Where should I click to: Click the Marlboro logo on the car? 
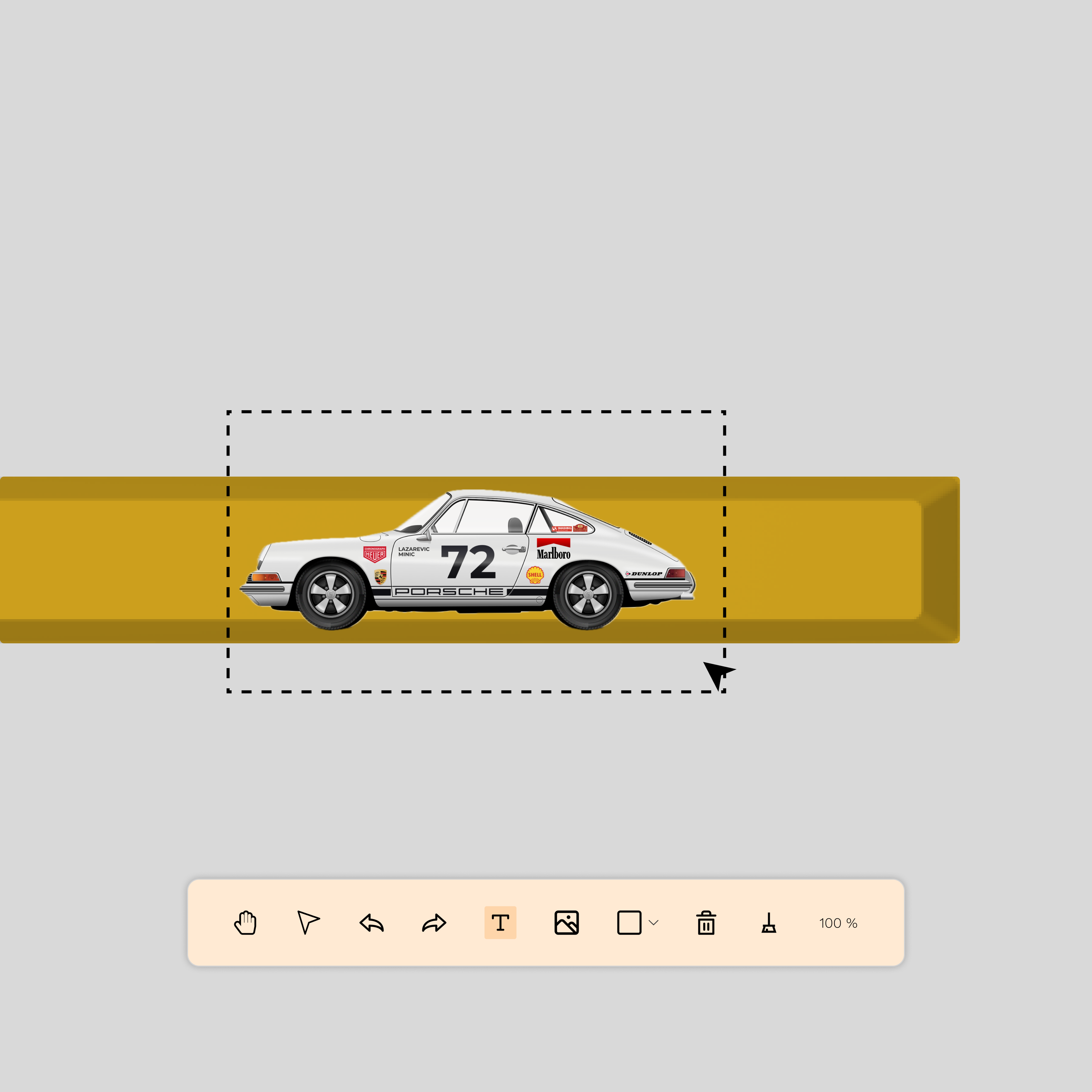553,549
